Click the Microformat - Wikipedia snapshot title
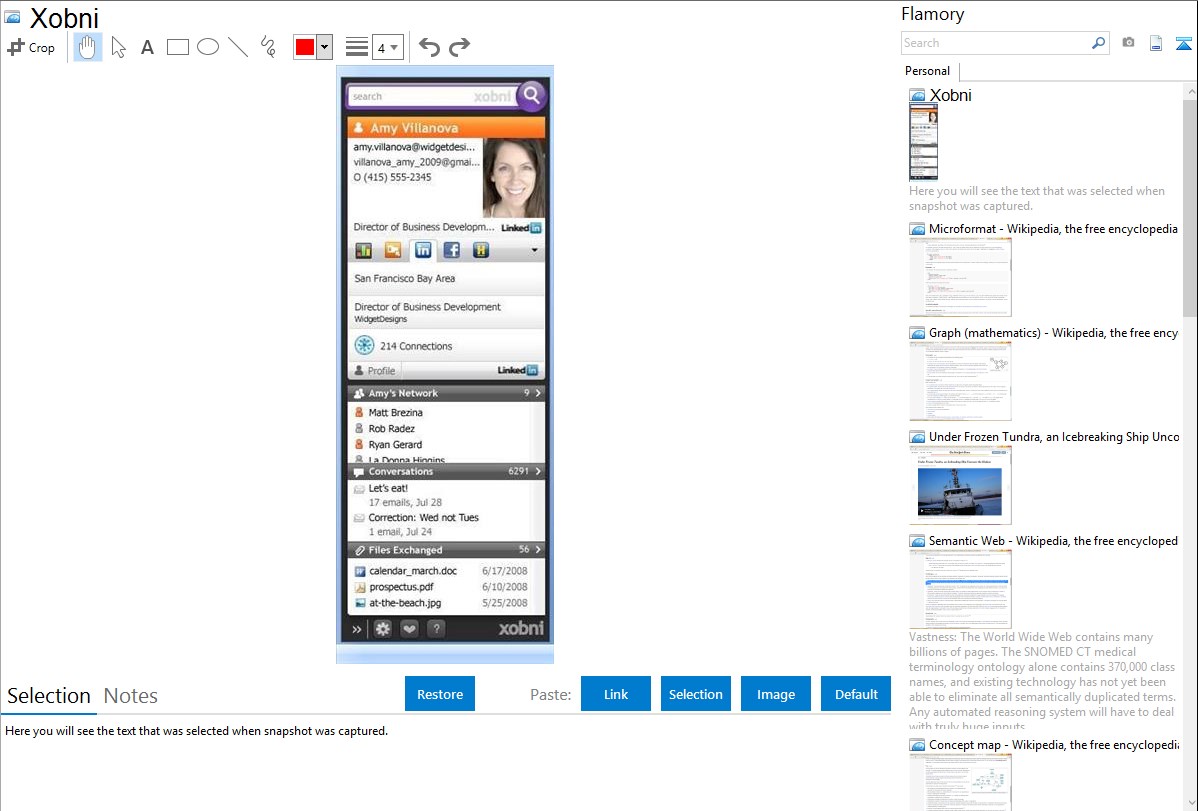This screenshot has height=811, width=1198. pos(1053,229)
